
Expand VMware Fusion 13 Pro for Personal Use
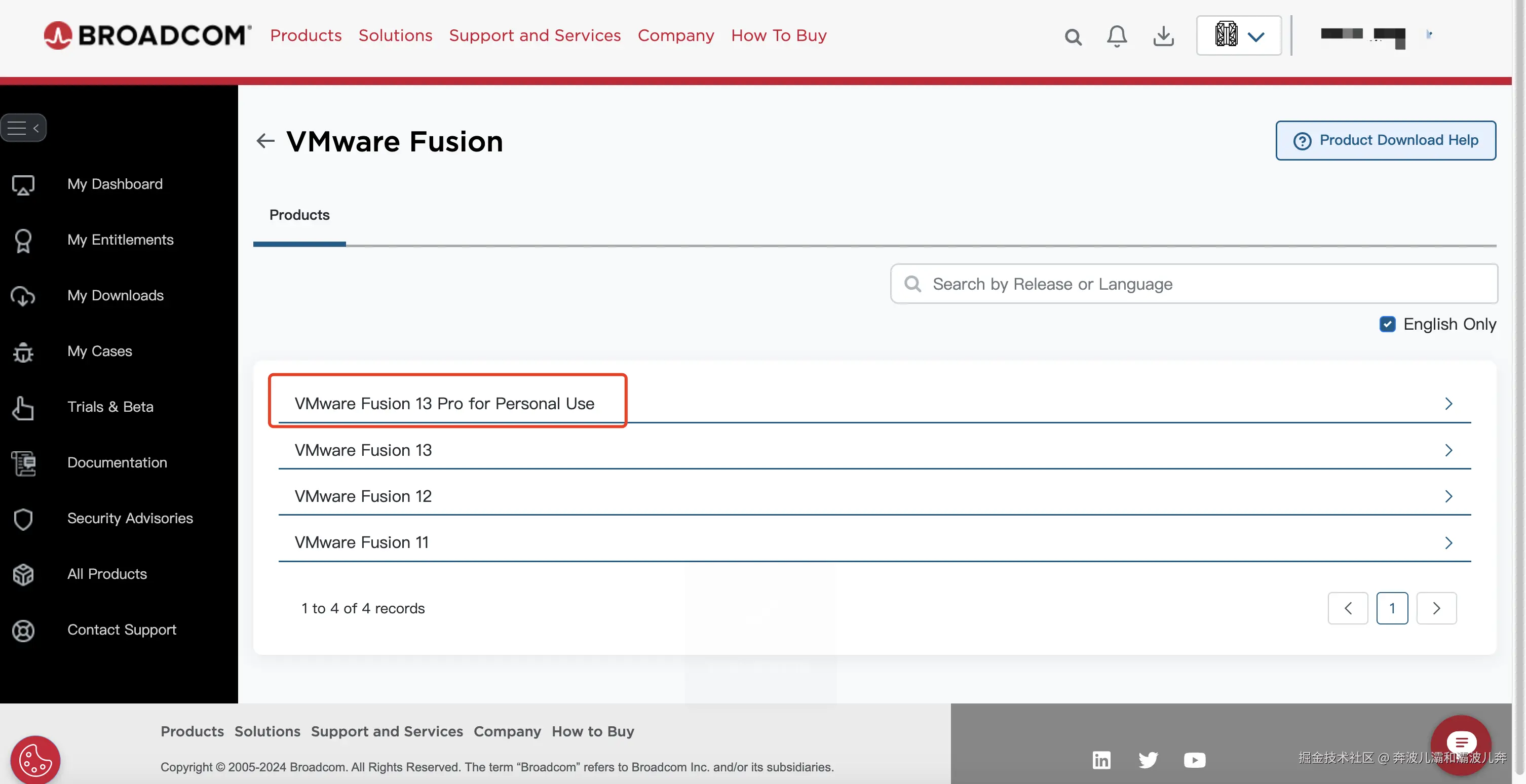click(444, 403)
